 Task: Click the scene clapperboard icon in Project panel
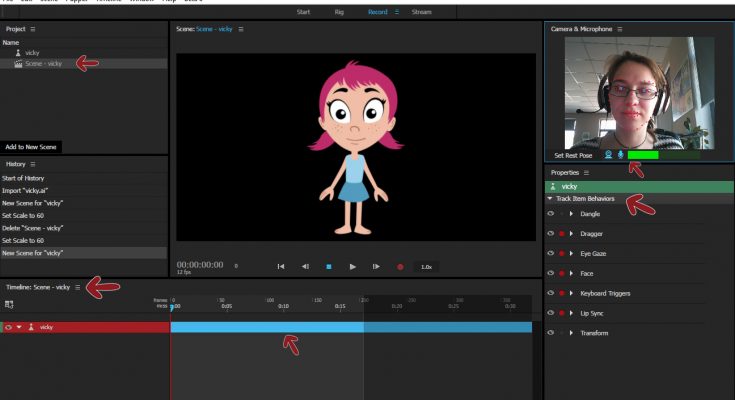18,64
